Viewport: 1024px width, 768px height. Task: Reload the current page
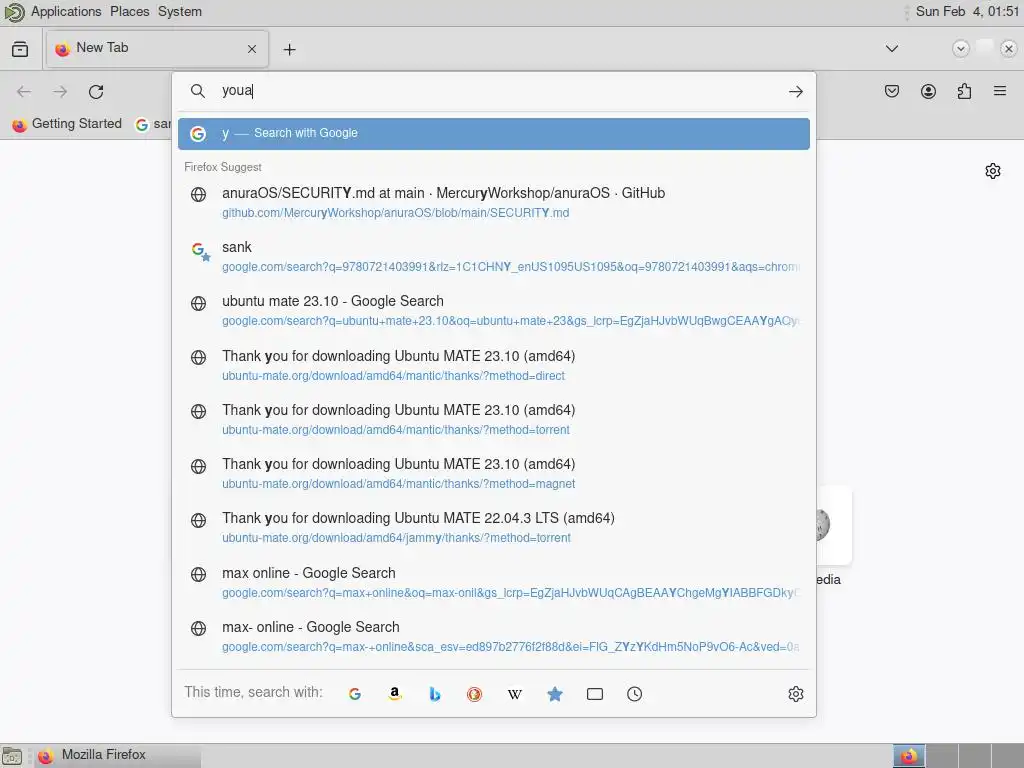tap(96, 91)
